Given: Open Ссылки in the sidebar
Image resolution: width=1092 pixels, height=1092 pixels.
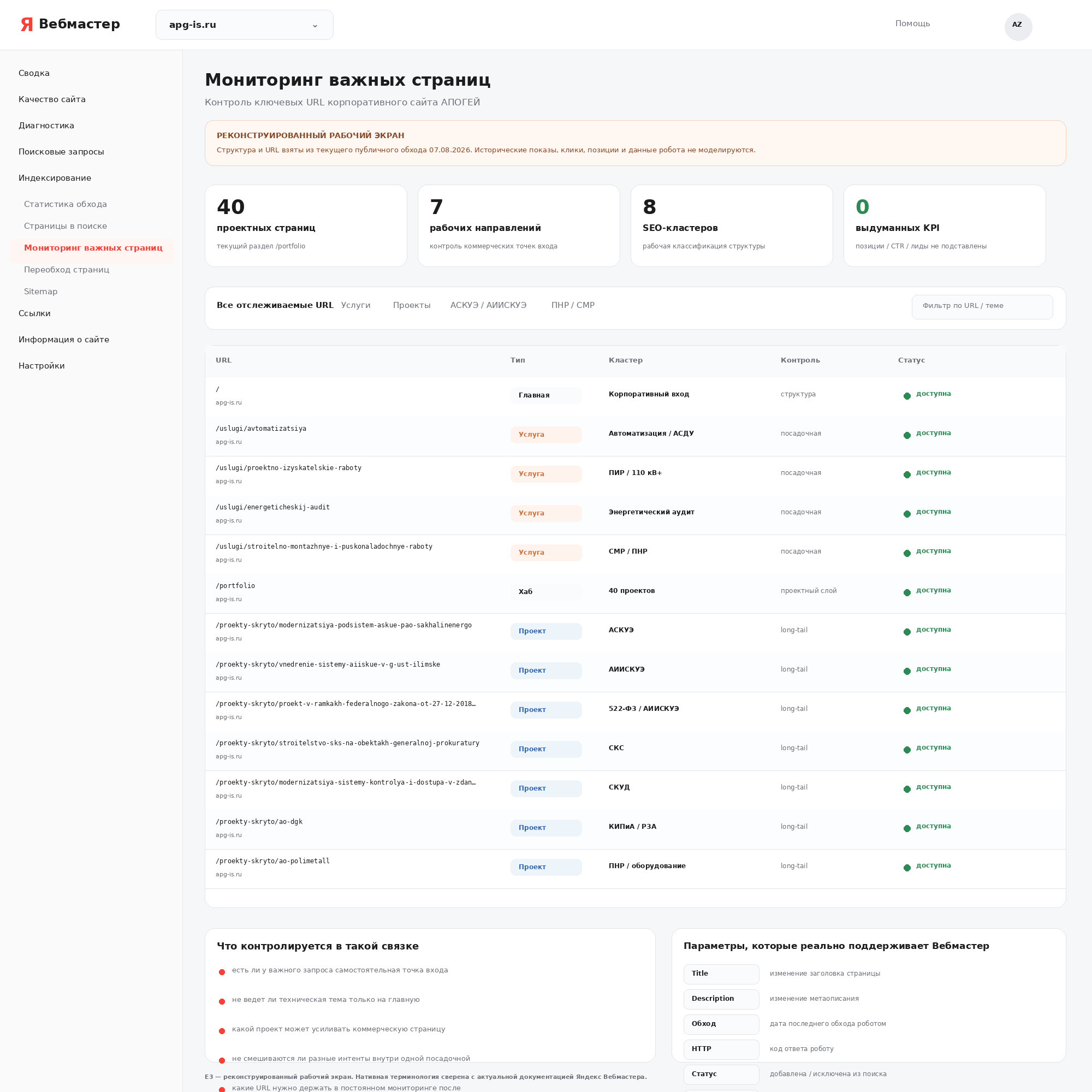Looking at the screenshot, I should tap(34, 313).
